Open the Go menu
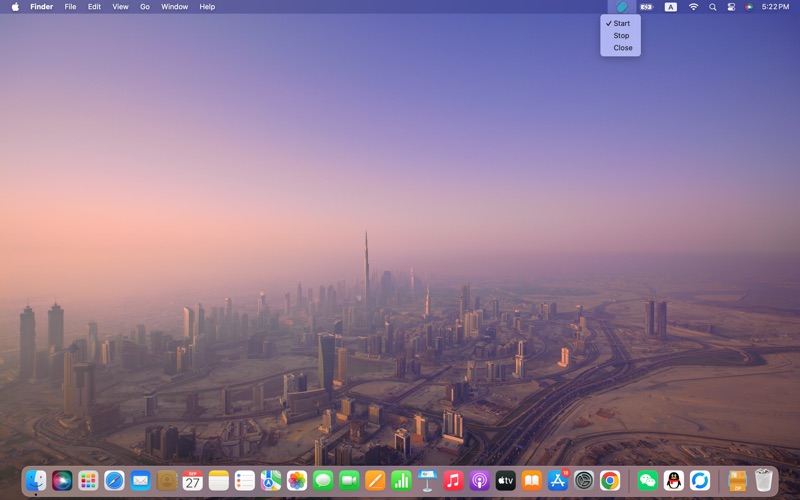The image size is (800, 500). click(145, 7)
